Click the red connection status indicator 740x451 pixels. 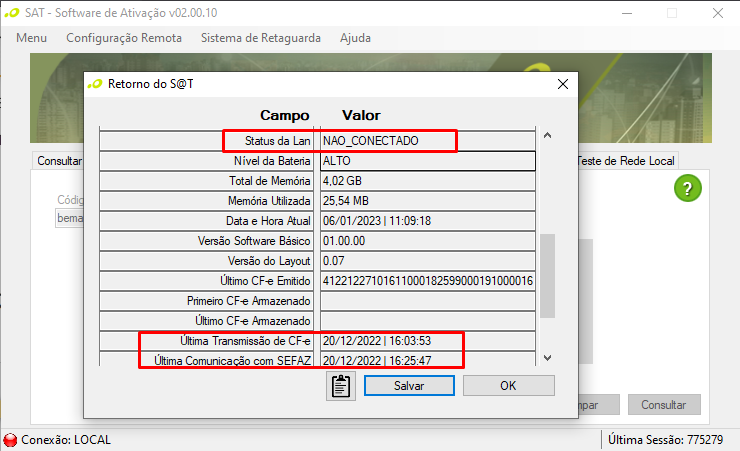10,440
